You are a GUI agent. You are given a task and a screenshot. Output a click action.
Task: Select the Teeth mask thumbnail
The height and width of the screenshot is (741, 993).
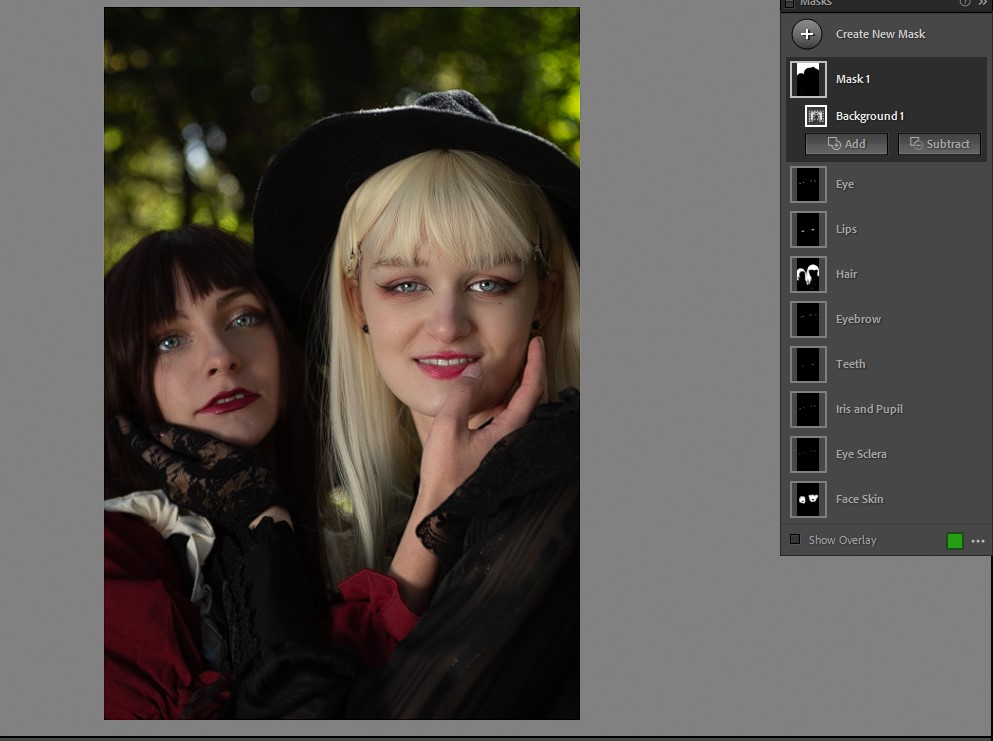pyautogui.click(x=808, y=364)
